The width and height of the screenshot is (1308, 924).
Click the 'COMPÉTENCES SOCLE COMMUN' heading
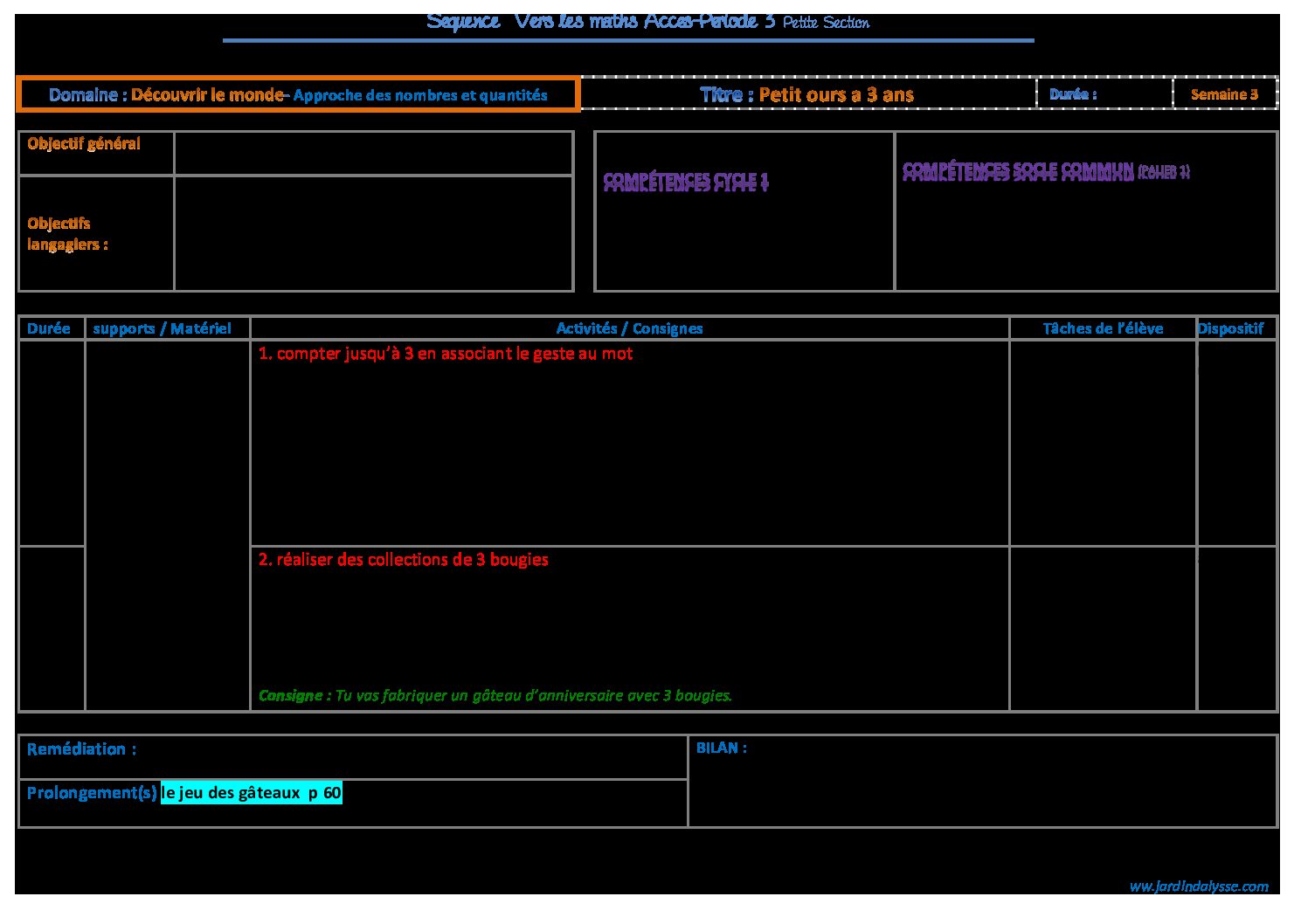pos(1045,171)
